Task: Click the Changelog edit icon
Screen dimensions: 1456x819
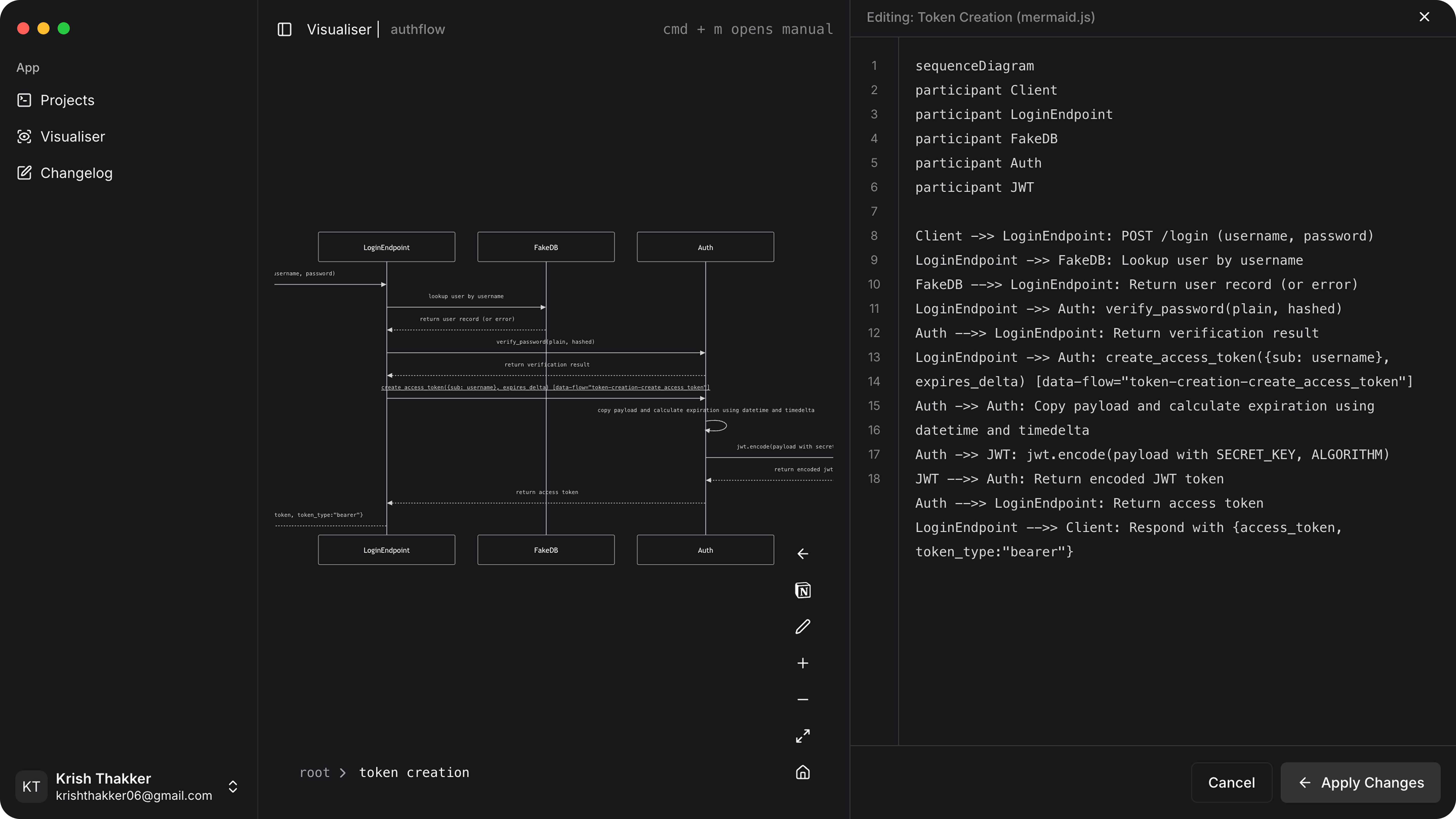Action: [24, 172]
